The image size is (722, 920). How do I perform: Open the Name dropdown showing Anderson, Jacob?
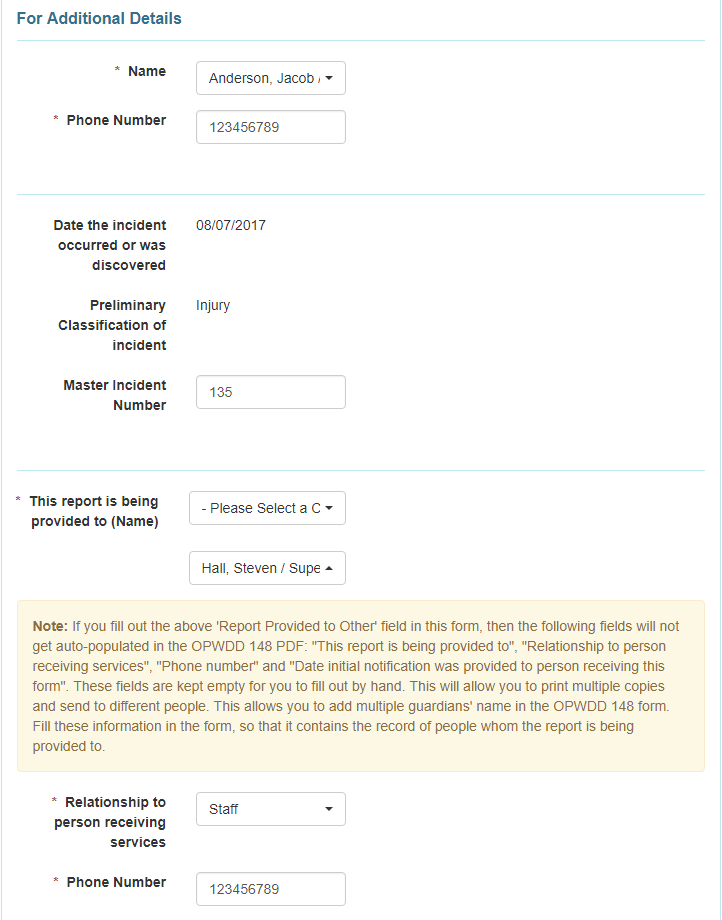click(271, 78)
